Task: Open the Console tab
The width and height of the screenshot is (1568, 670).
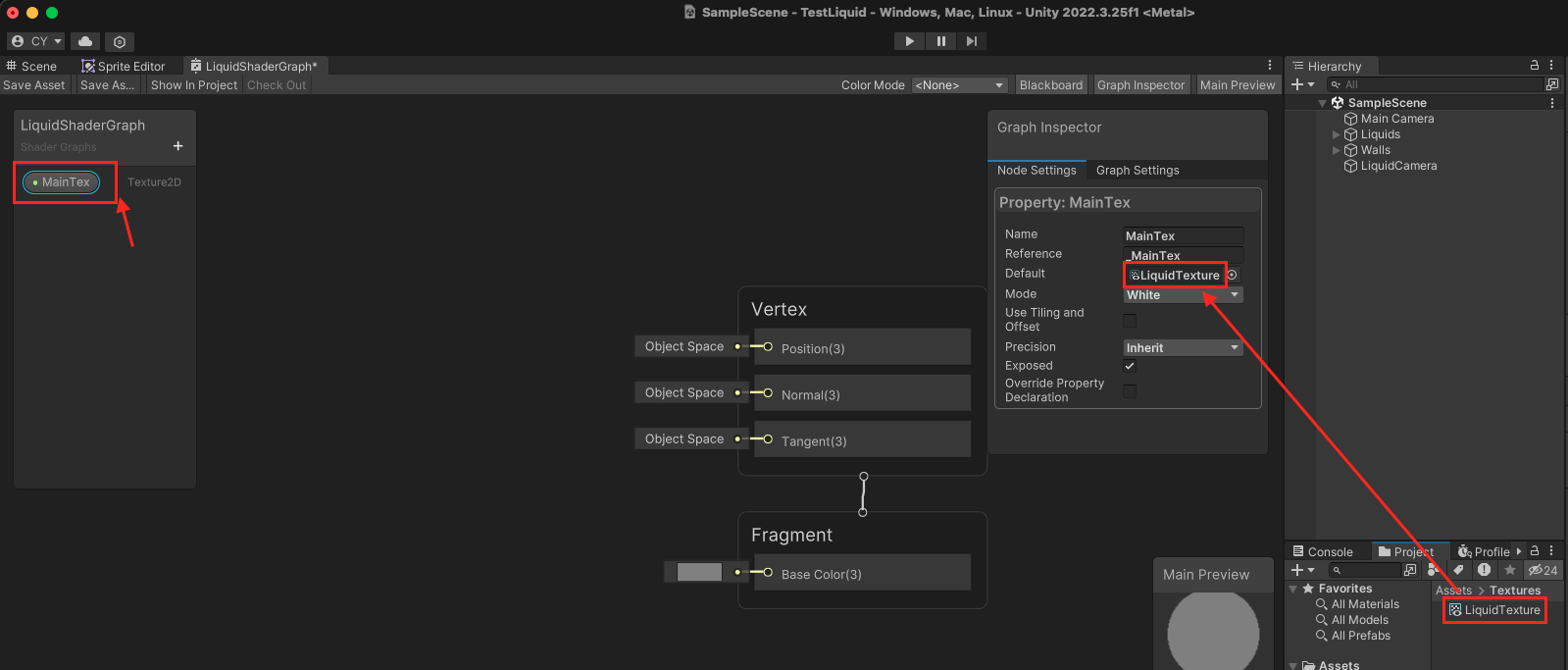Action: [1323, 551]
